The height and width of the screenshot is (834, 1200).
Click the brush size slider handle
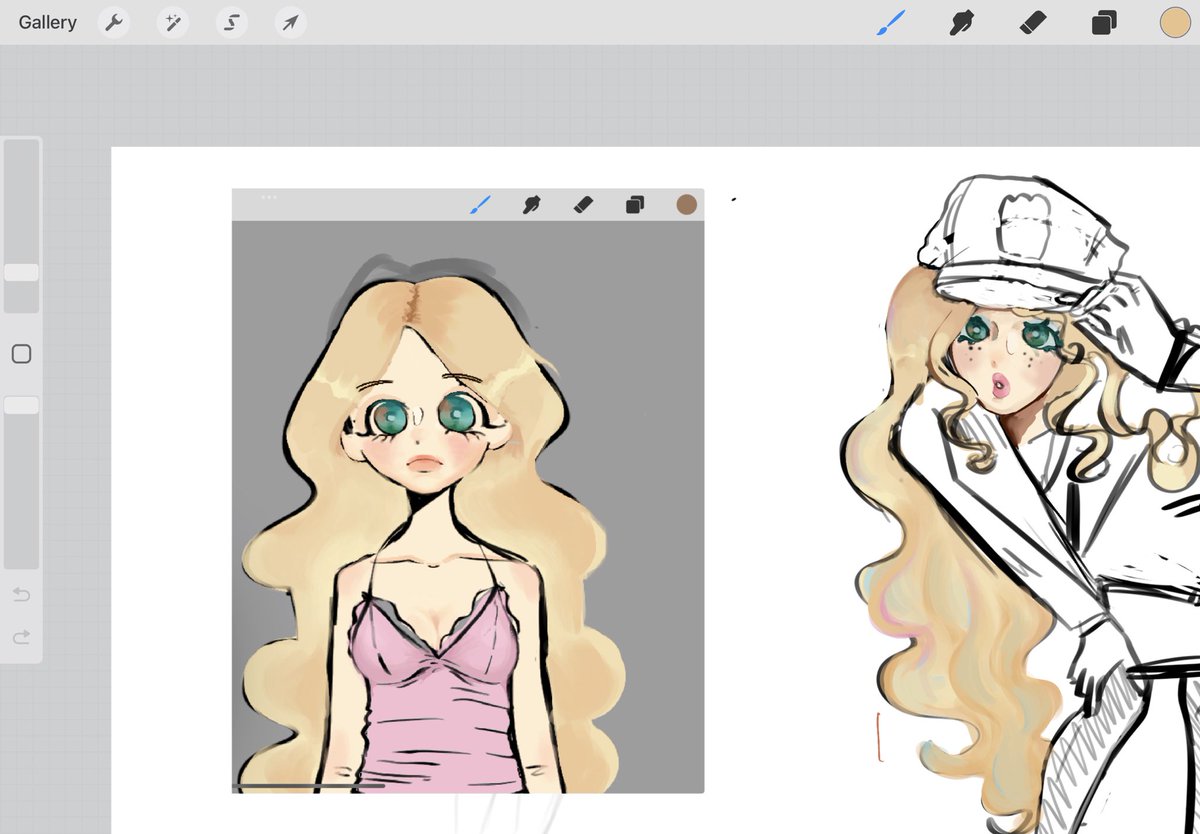tap(21, 273)
